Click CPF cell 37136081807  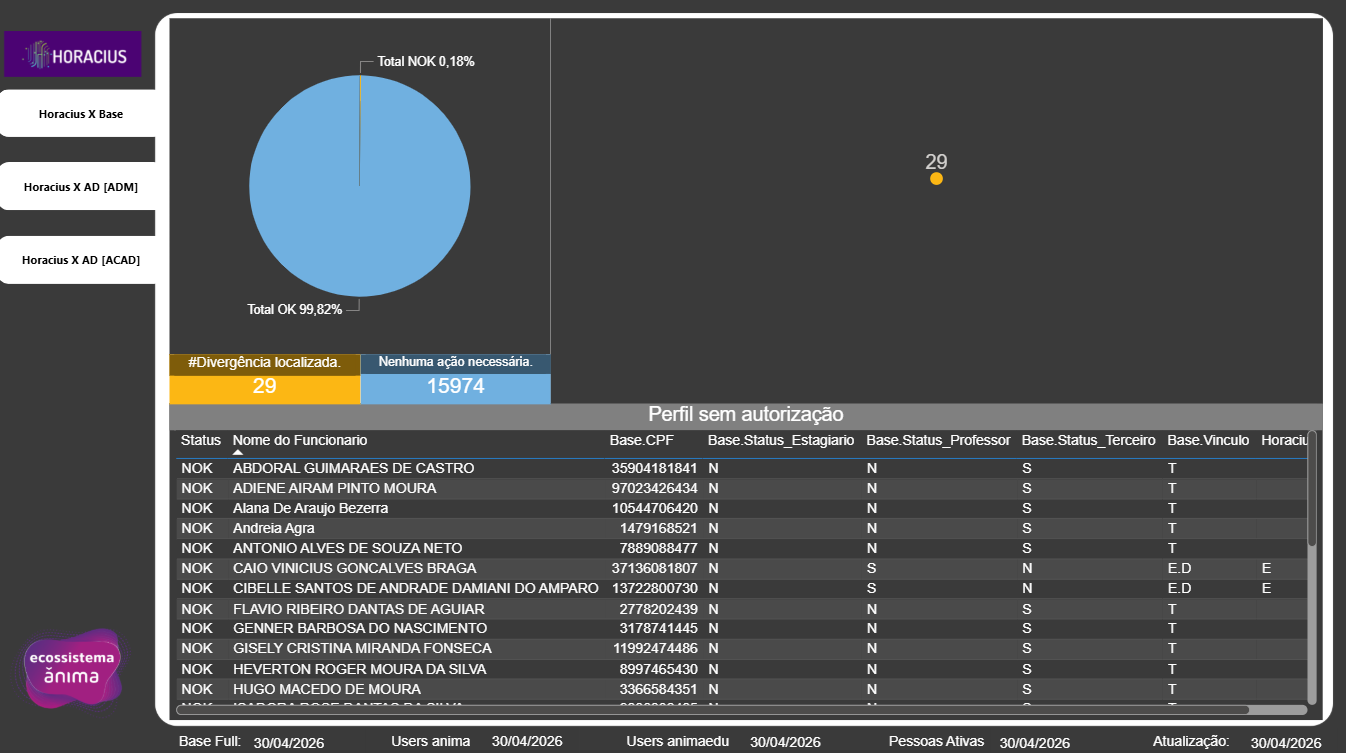(x=654, y=568)
